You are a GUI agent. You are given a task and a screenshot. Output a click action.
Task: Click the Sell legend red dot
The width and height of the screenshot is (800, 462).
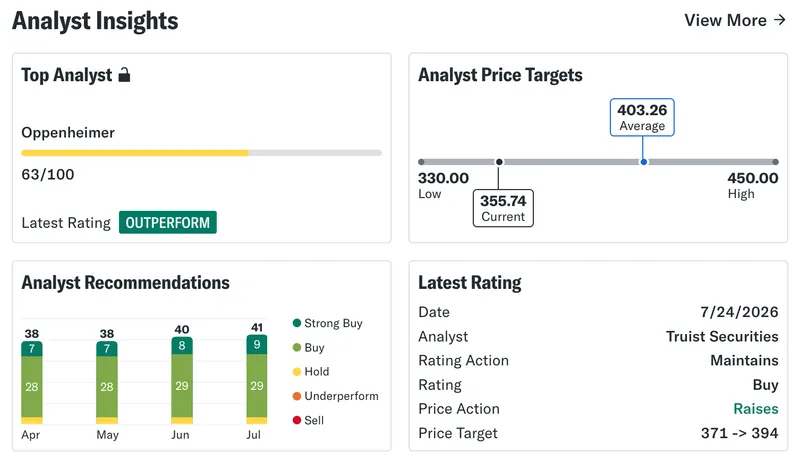pyautogui.click(x=296, y=420)
